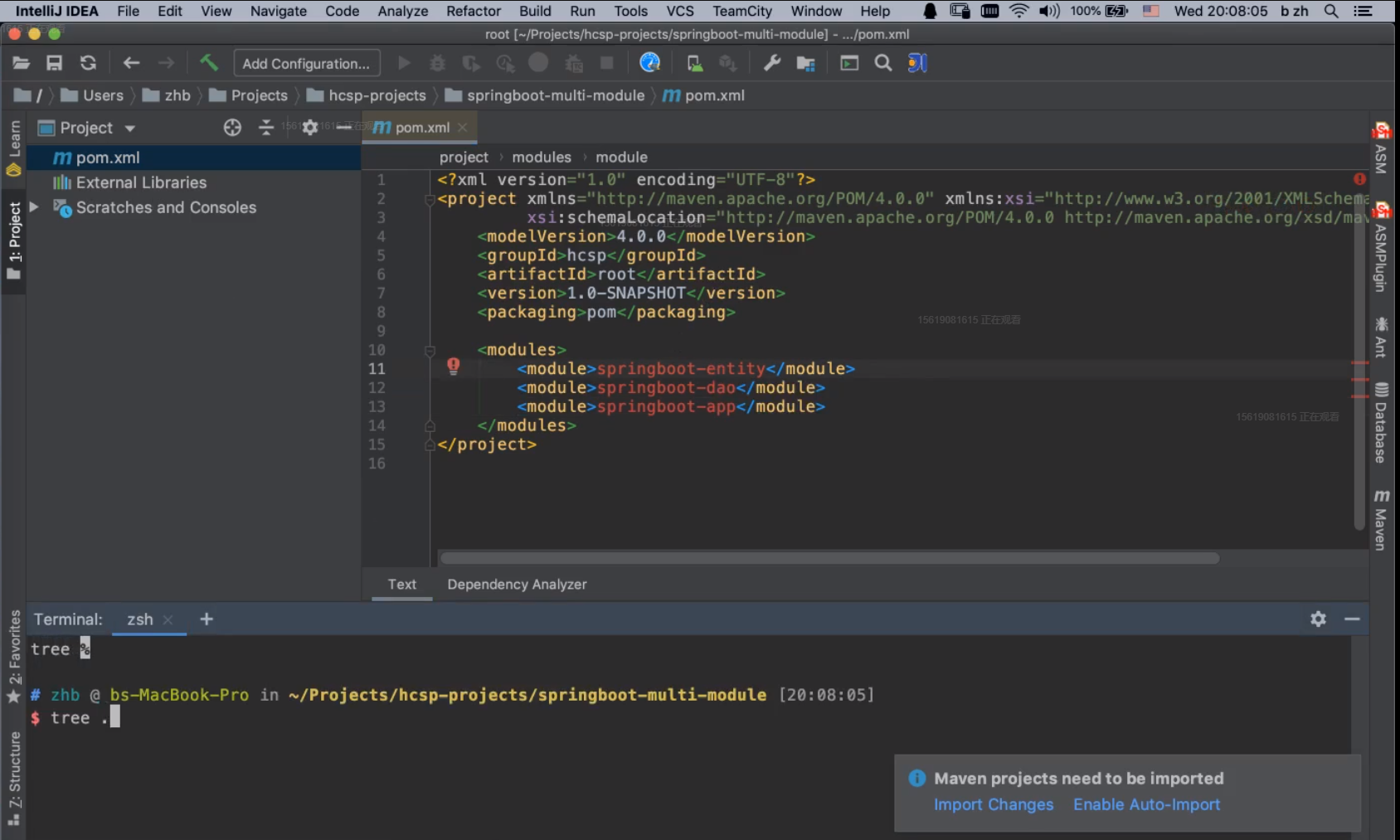This screenshot has width=1400, height=840.
Task: Collapse the modules fold on line 10
Action: pos(430,351)
